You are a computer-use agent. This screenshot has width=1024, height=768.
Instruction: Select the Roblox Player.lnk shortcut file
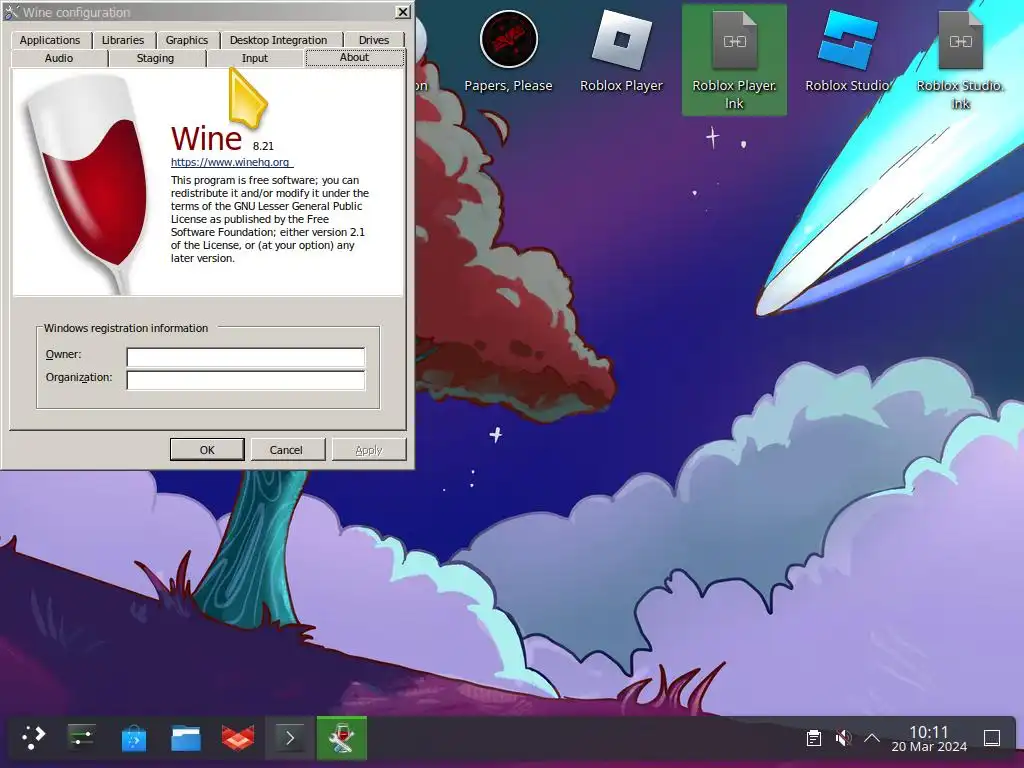point(734,60)
